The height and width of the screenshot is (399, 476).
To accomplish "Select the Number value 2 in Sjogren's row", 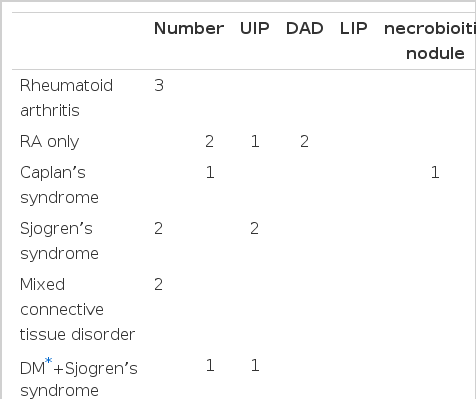I will coord(159,229).
